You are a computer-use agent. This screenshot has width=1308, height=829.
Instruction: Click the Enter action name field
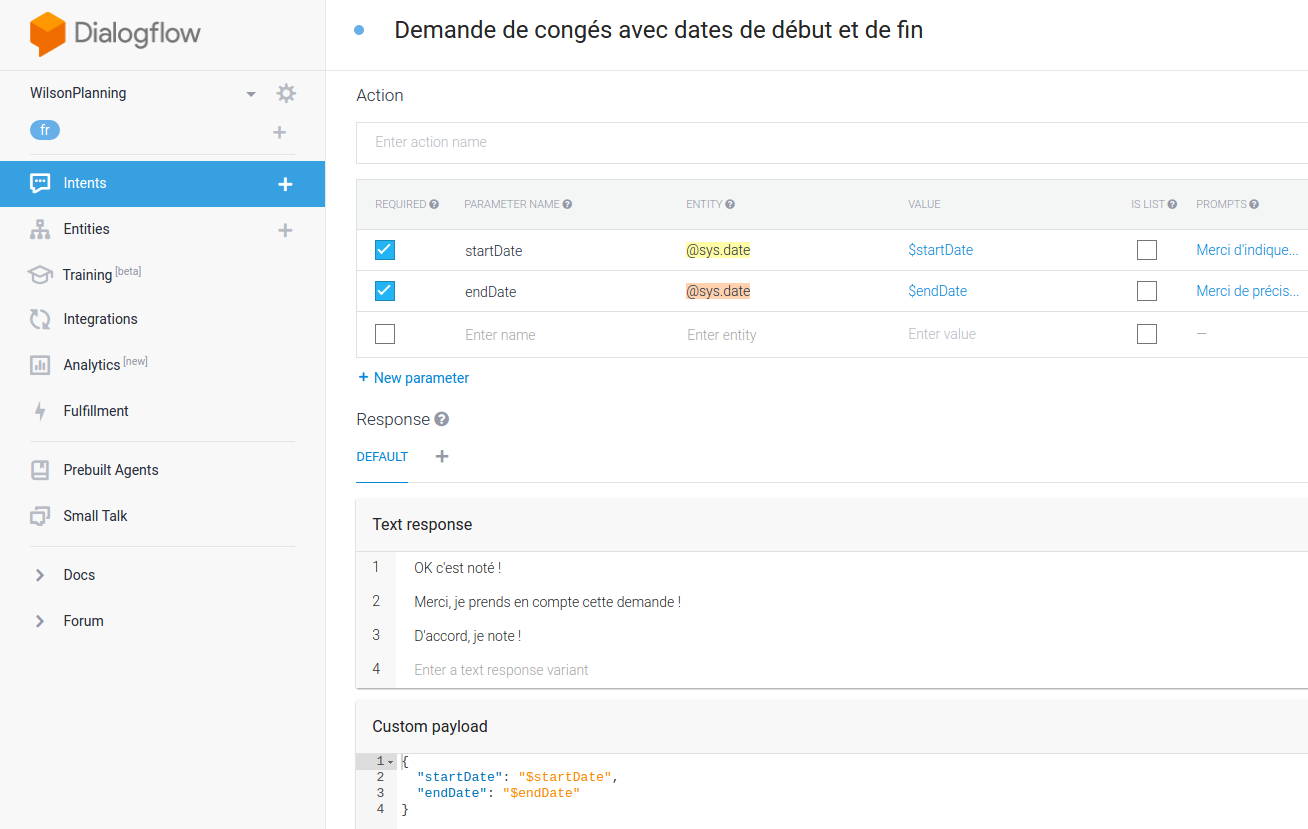[830, 142]
